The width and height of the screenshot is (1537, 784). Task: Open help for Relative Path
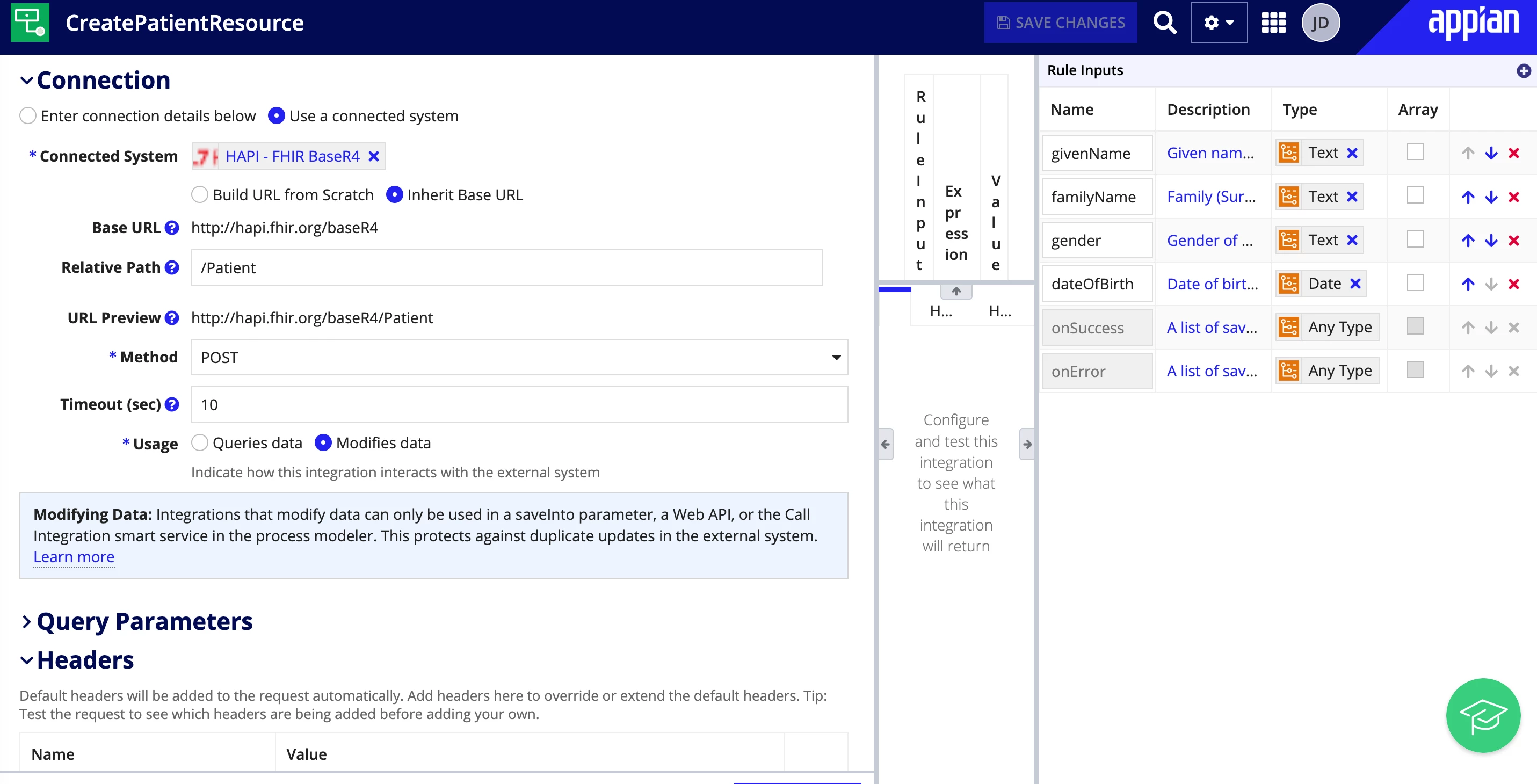coord(172,267)
